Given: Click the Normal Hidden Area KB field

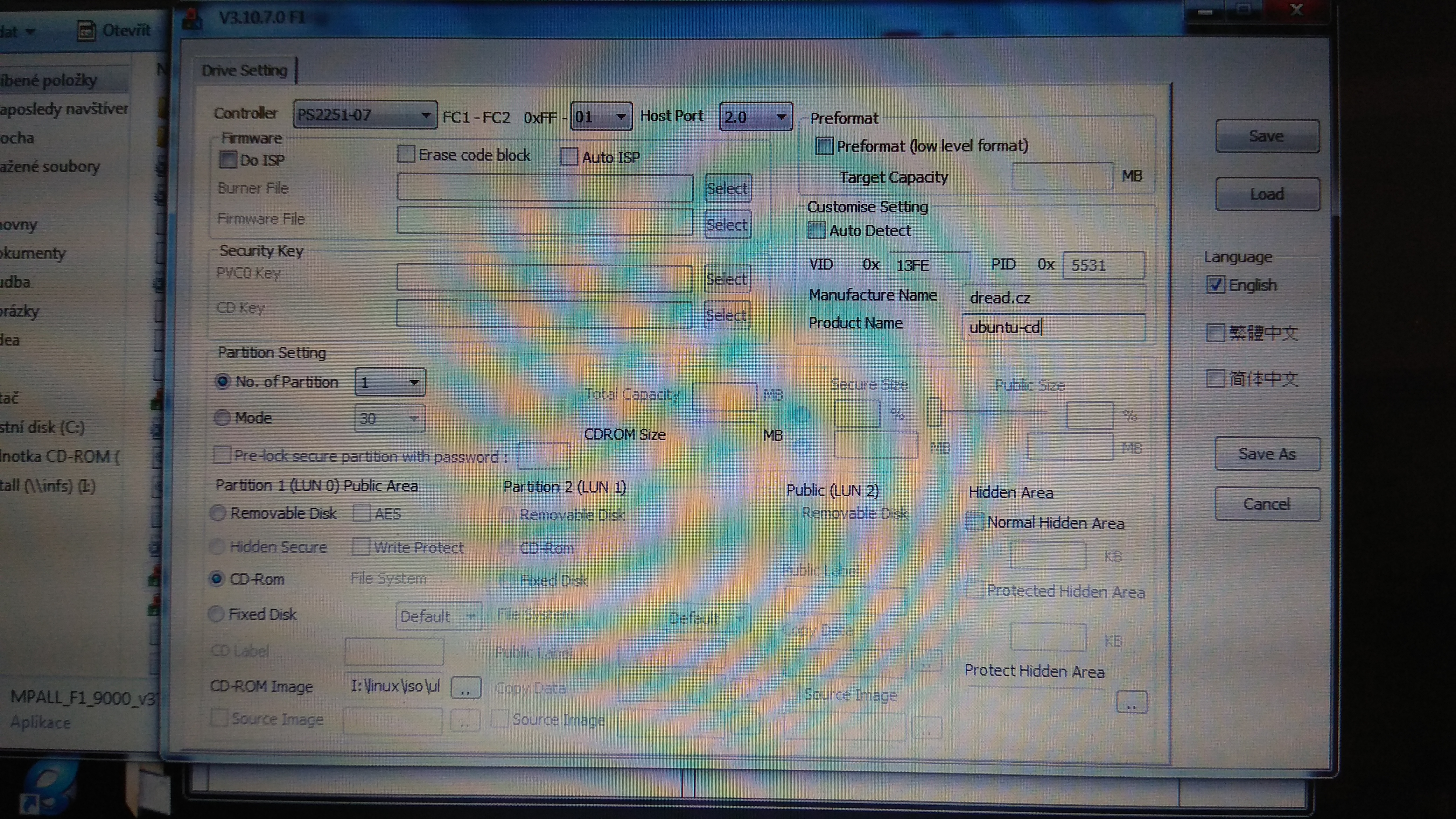Looking at the screenshot, I should [x=1048, y=555].
